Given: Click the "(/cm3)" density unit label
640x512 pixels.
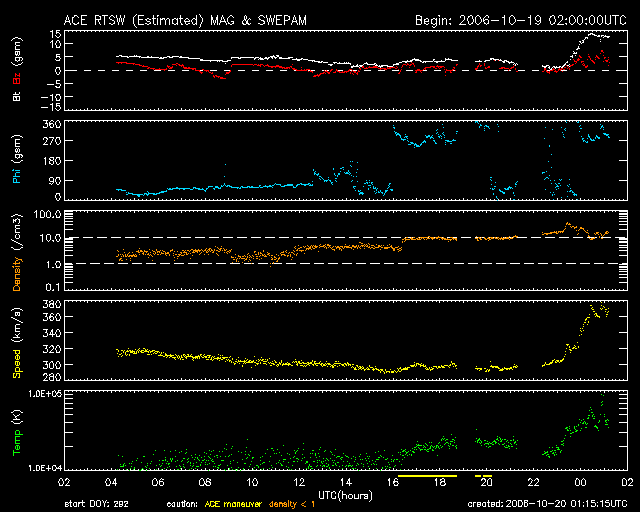Looking at the screenshot, I should (17, 232).
